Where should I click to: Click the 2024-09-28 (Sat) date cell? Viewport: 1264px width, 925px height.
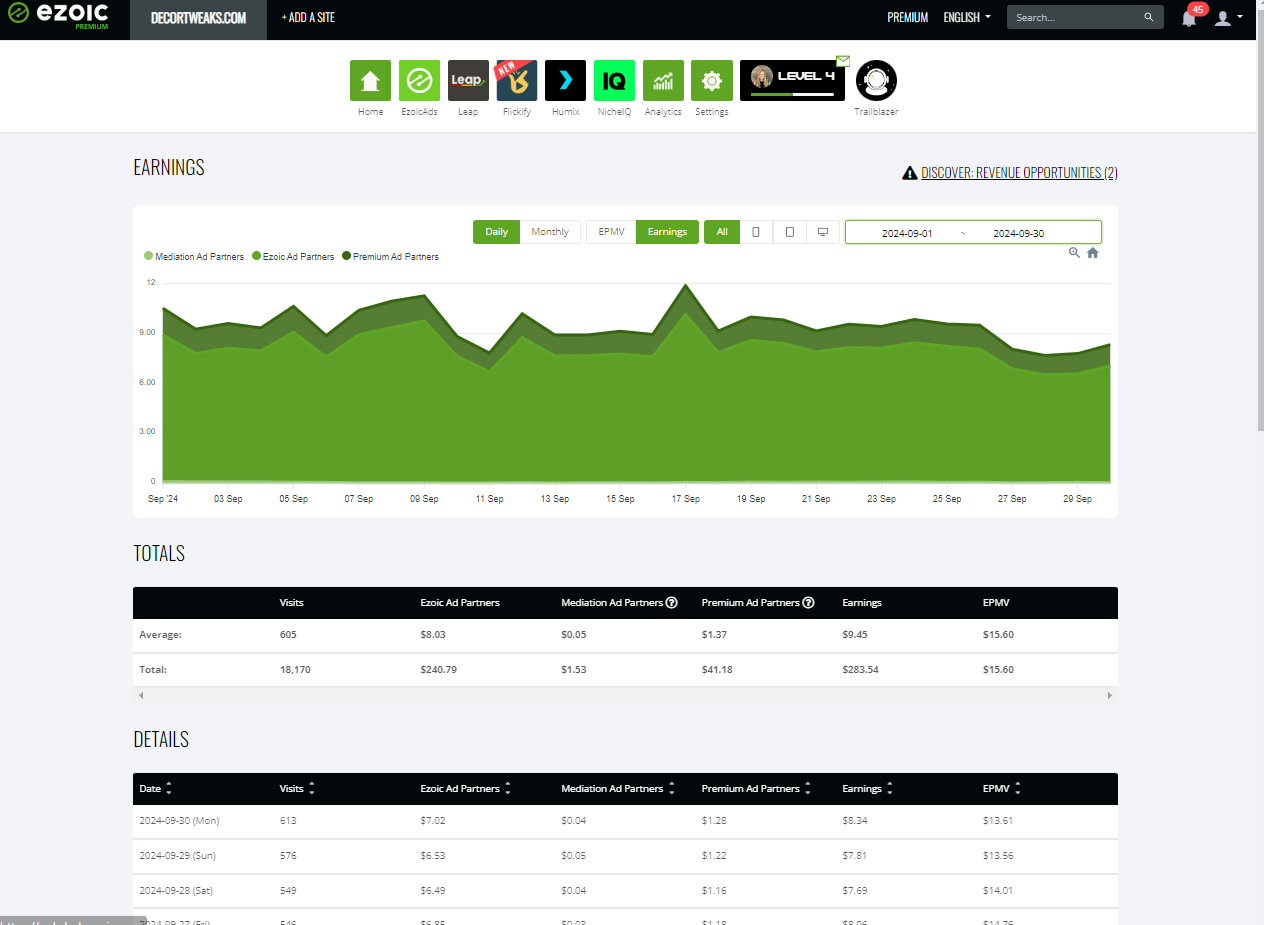coord(176,891)
